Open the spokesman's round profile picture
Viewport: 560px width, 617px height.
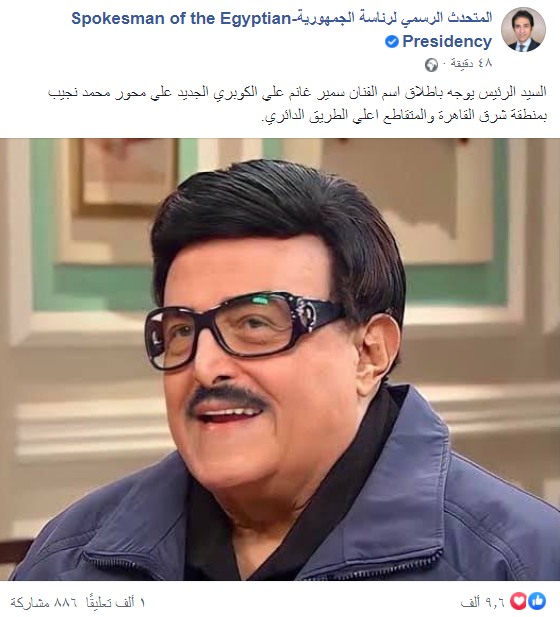coord(523,30)
